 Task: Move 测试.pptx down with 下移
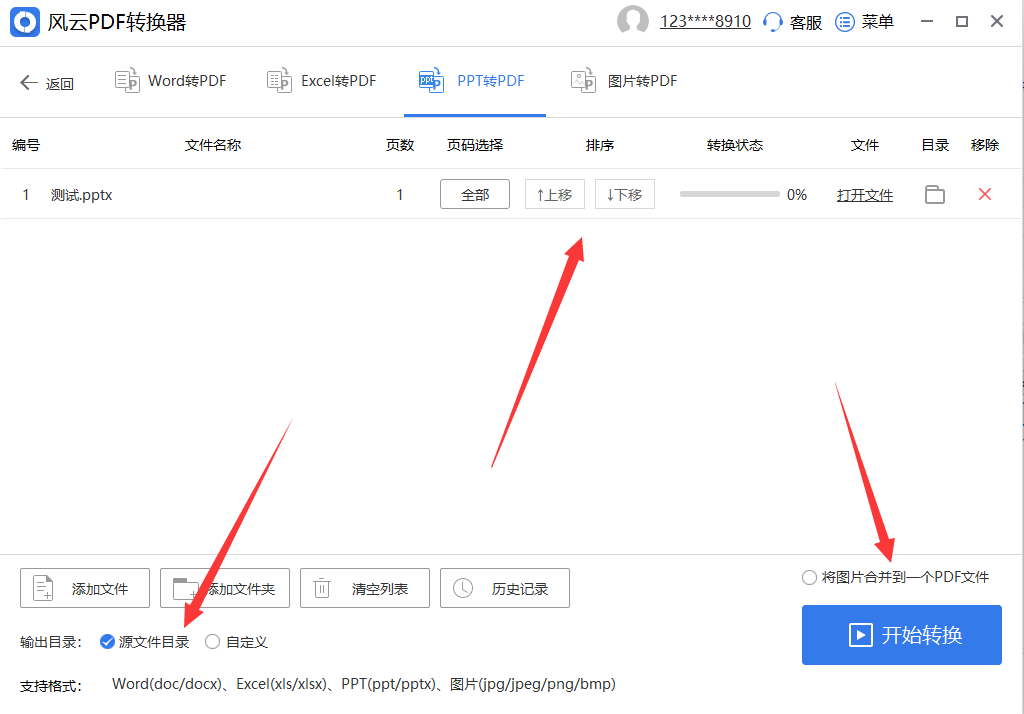(624, 195)
